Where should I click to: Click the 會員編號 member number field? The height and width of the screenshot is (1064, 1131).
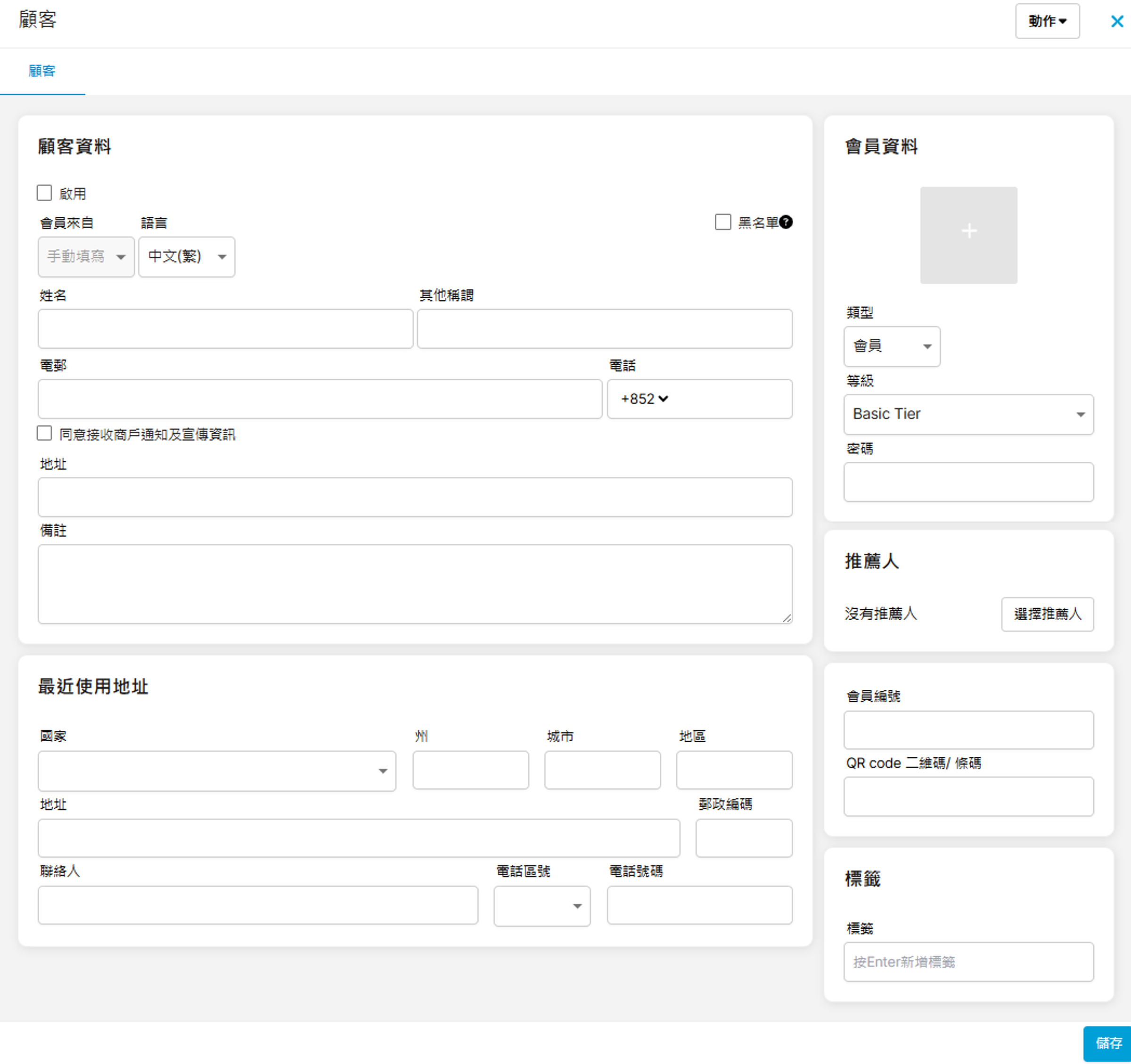pyautogui.click(x=968, y=730)
